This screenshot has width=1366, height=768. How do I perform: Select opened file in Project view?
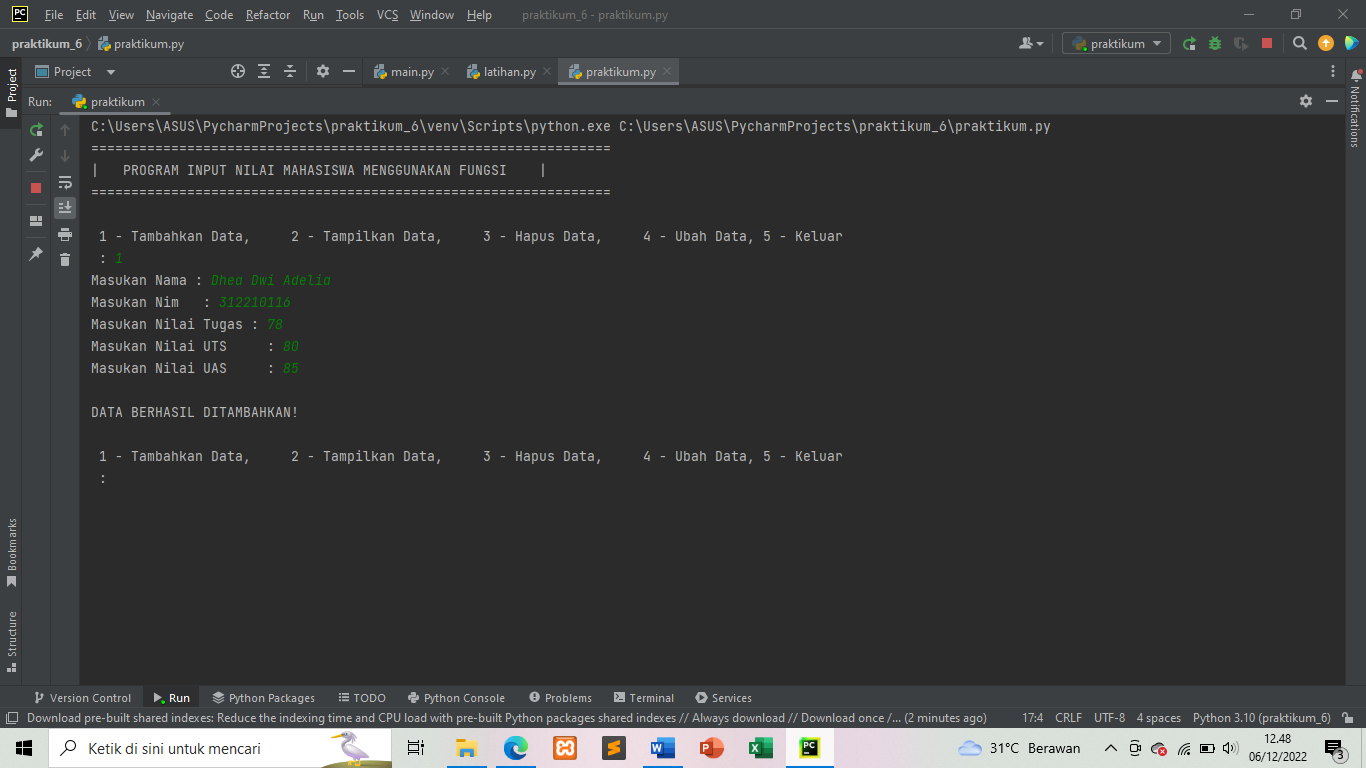pos(238,71)
